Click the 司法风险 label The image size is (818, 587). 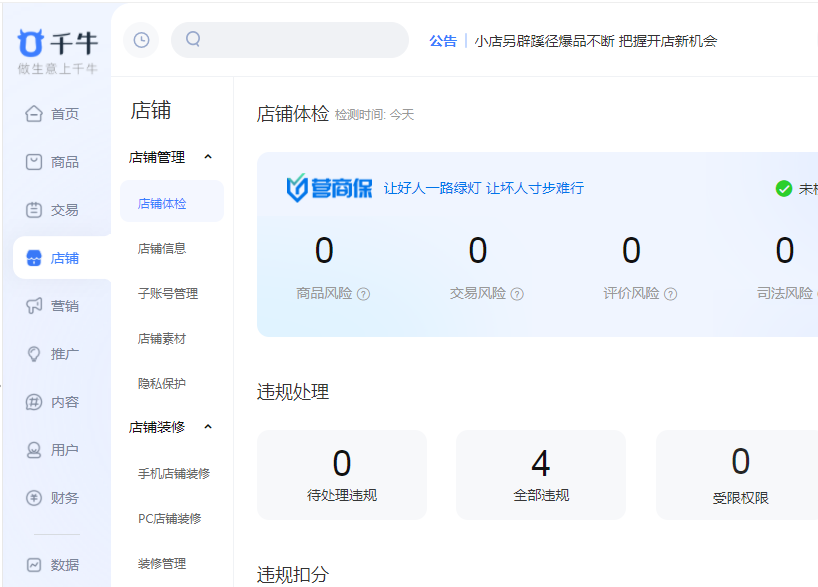[785, 293]
